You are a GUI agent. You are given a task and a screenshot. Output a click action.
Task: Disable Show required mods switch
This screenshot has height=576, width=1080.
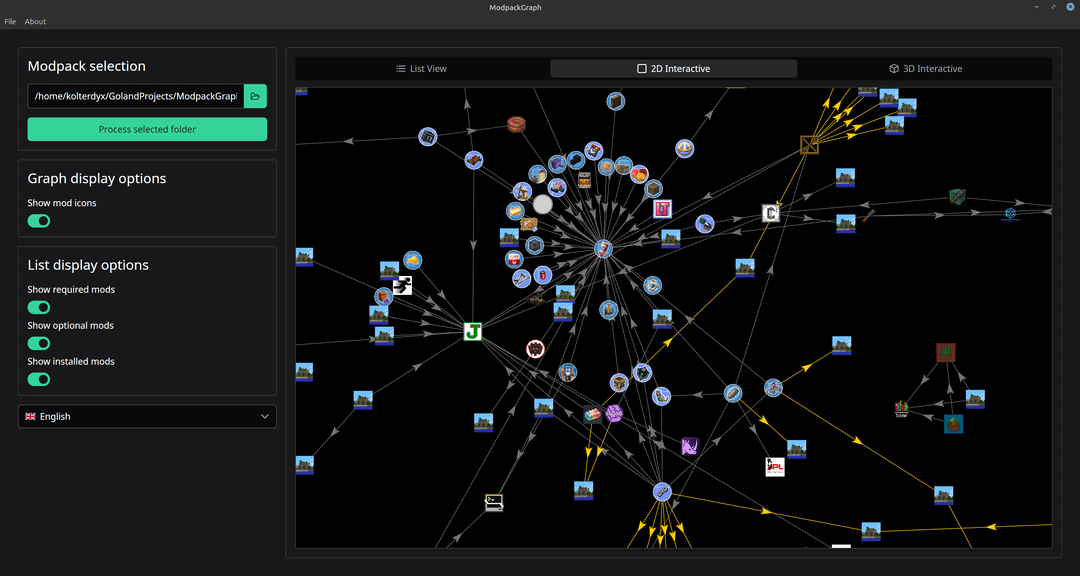[39, 307]
